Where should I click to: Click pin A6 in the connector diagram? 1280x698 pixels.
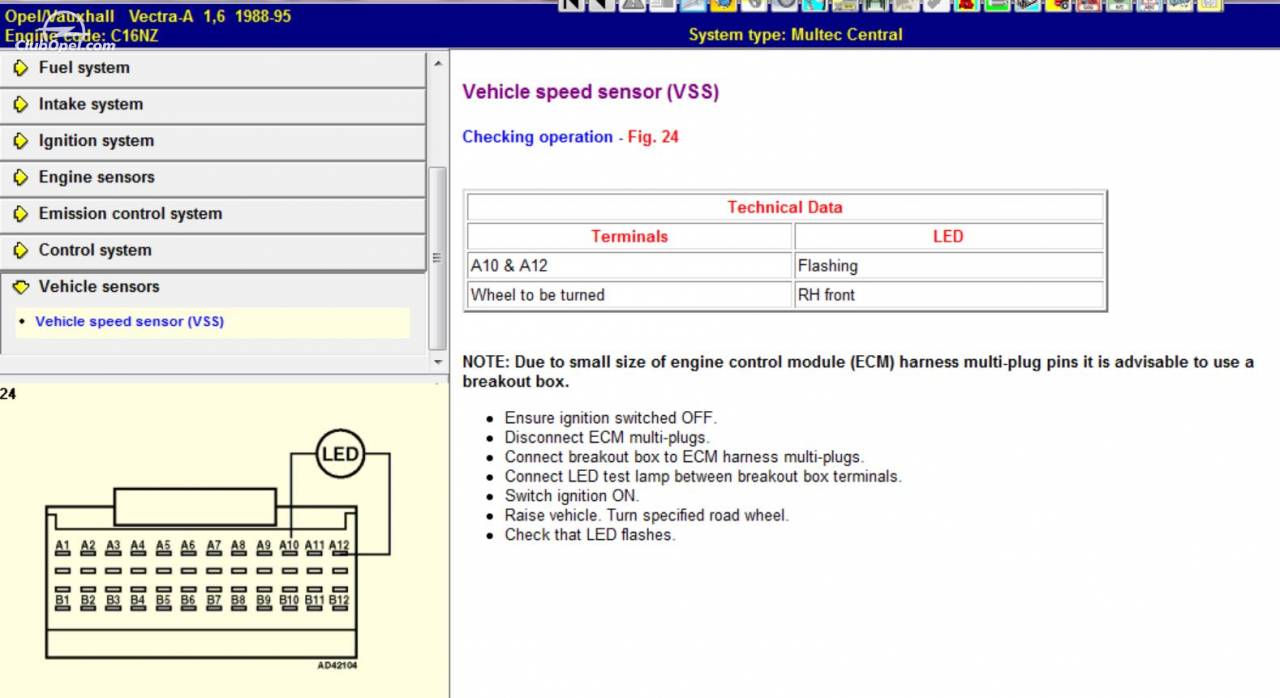(x=188, y=548)
